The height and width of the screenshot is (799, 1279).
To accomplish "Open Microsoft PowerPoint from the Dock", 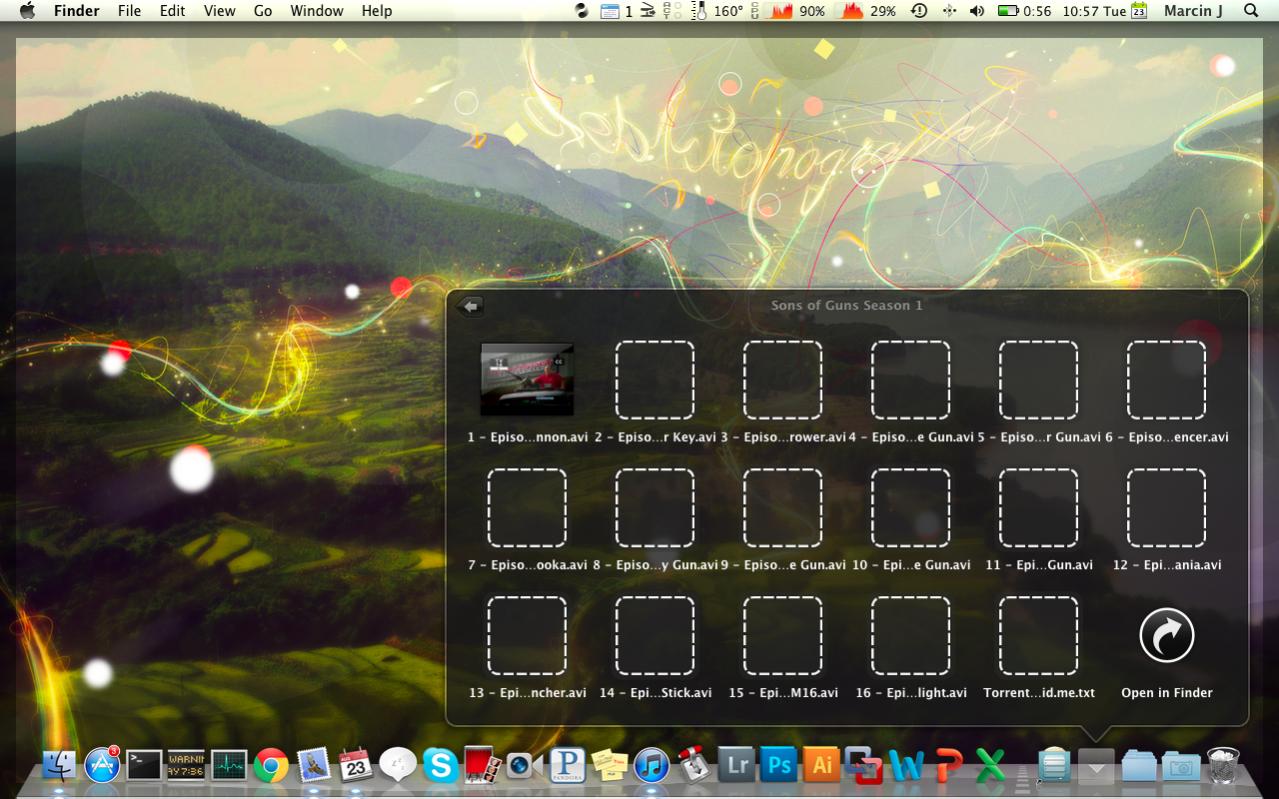I will tap(948, 766).
